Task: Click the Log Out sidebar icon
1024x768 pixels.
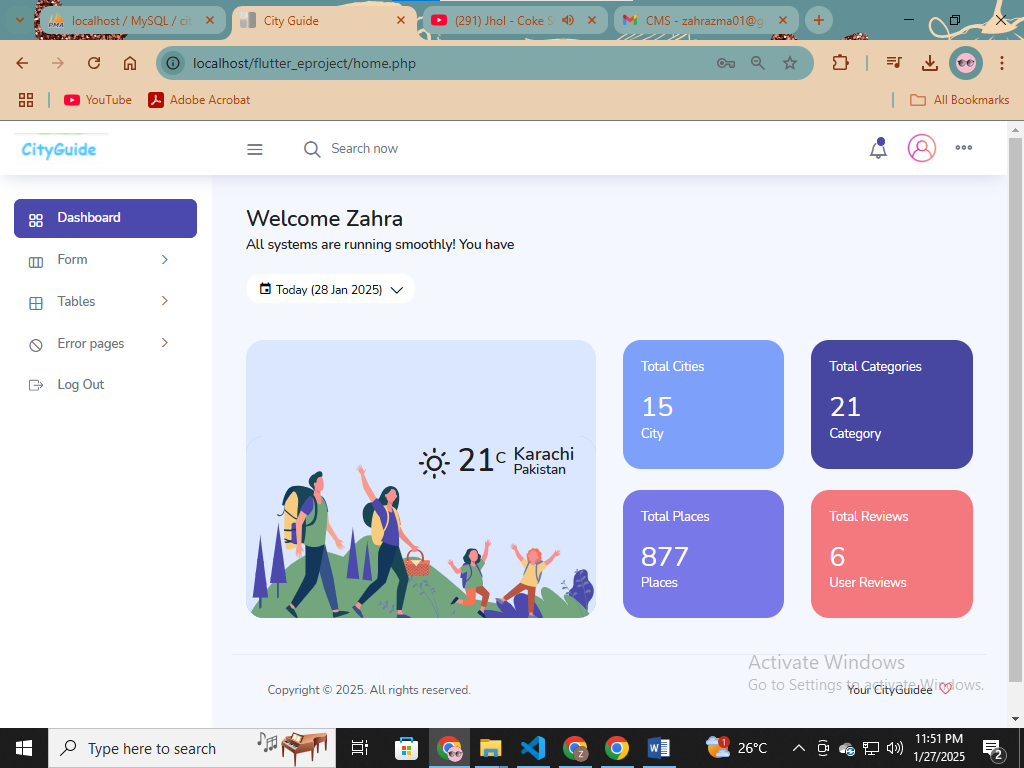Action: [x=36, y=385]
